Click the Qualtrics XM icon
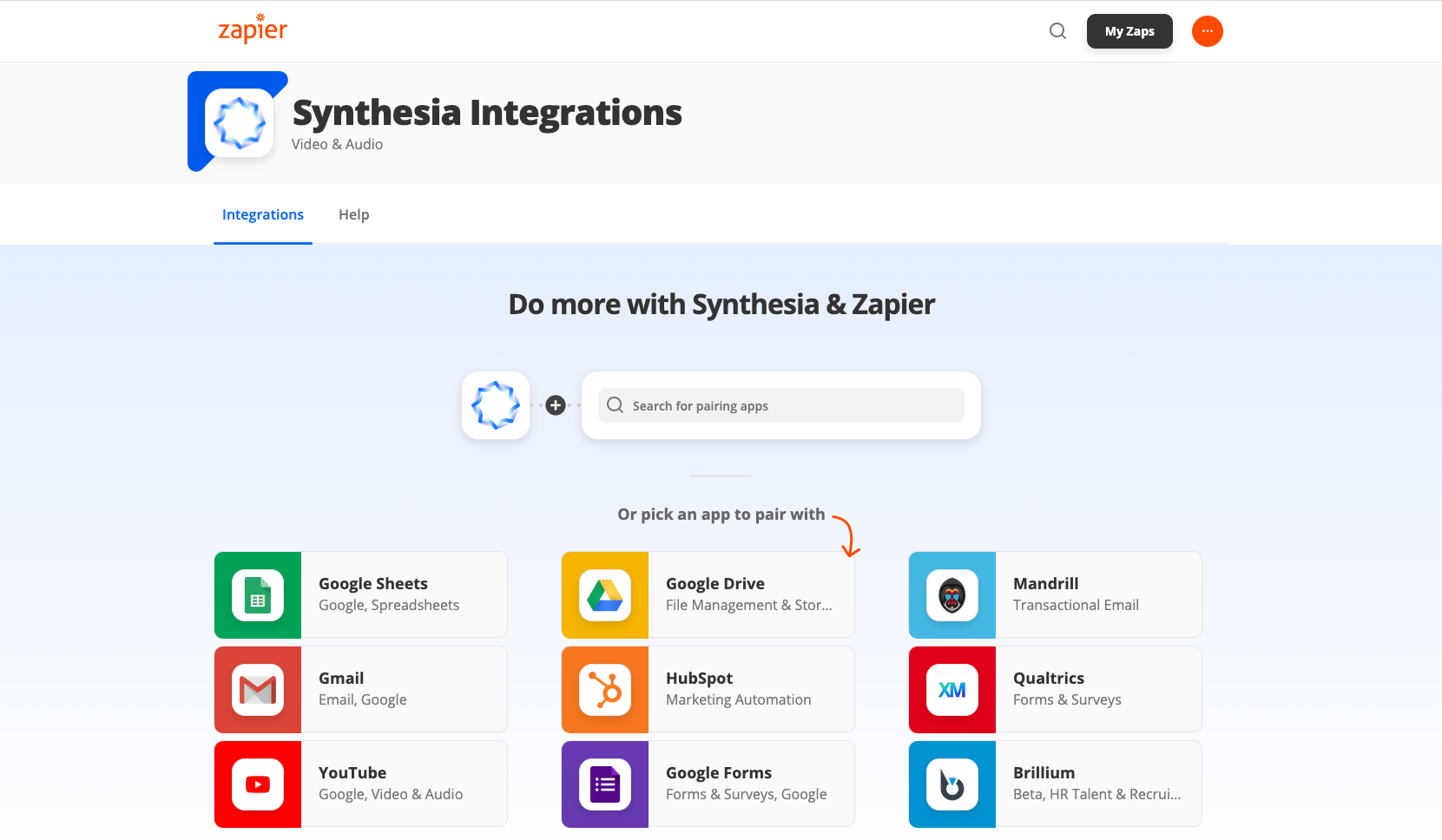This screenshot has width=1442, height=840. (952, 690)
